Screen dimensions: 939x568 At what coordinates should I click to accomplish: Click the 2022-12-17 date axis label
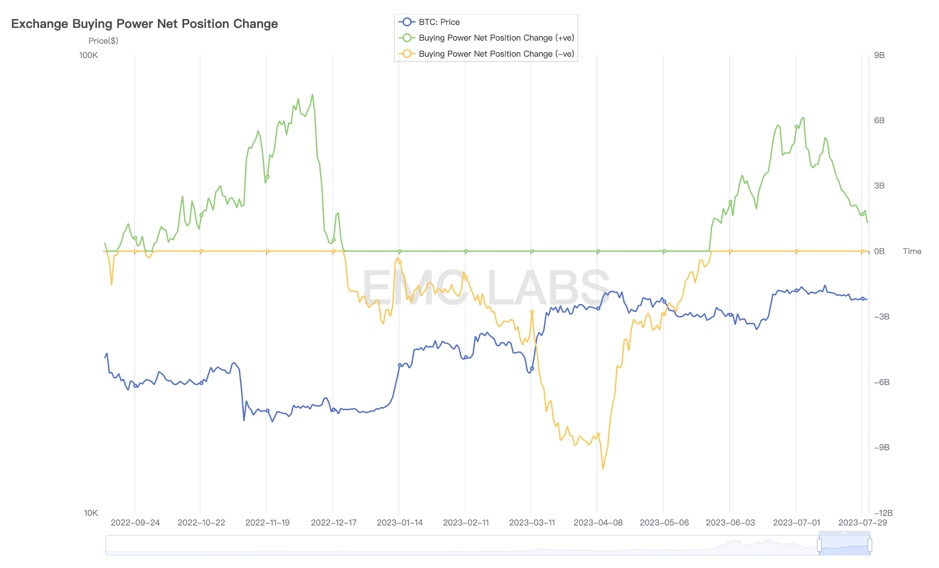tap(334, 522)
